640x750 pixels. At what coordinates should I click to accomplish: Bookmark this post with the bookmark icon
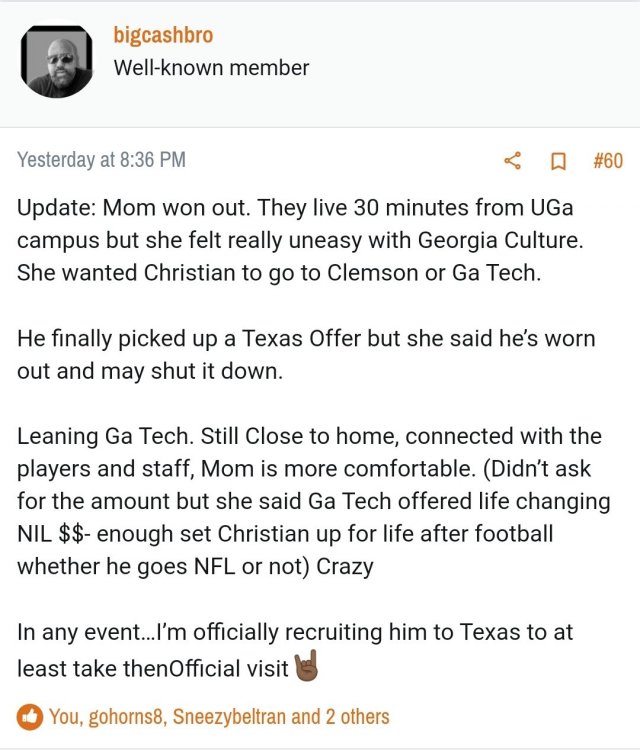coord(559,161)
